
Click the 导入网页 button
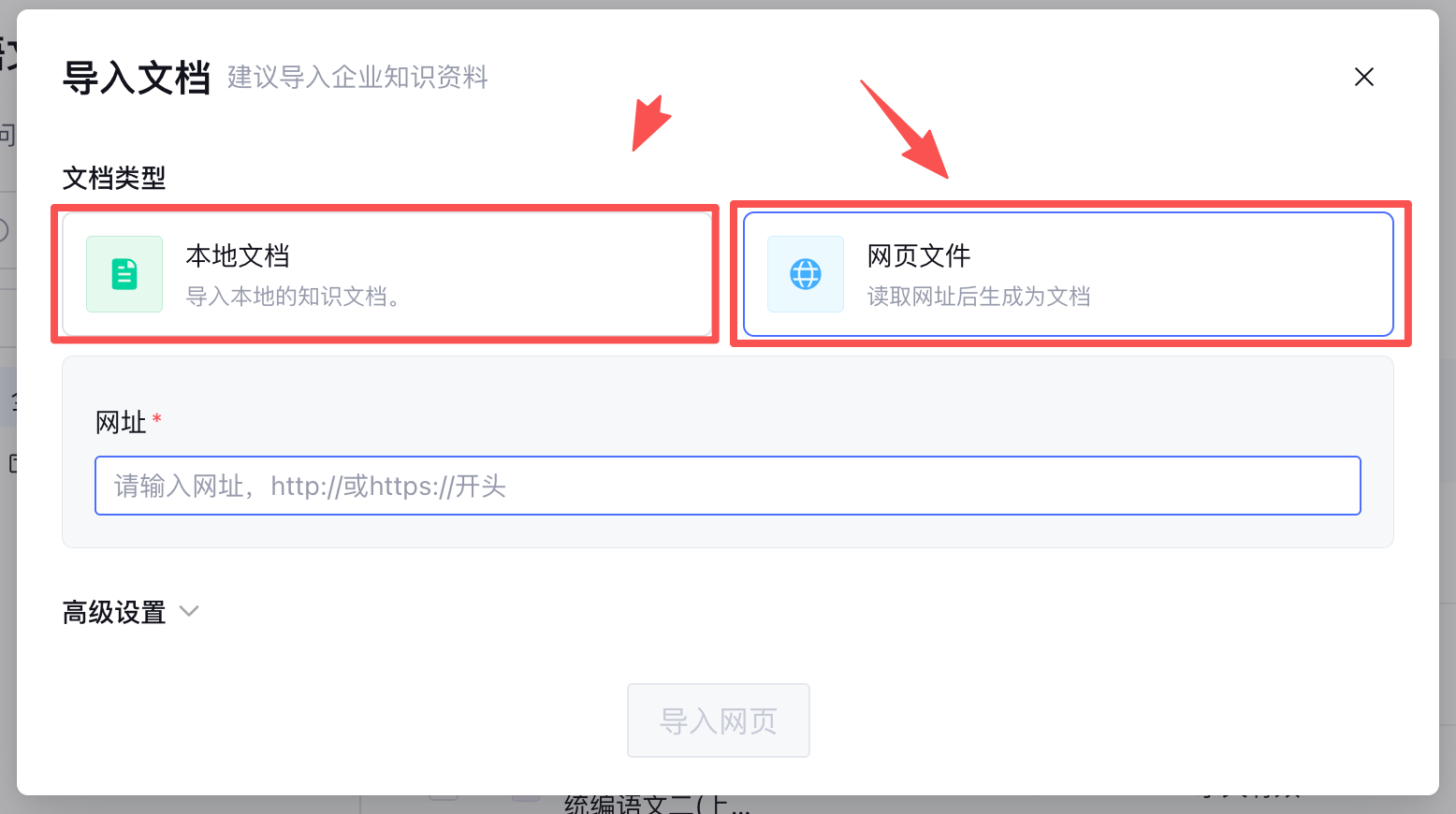pos(719,720)
